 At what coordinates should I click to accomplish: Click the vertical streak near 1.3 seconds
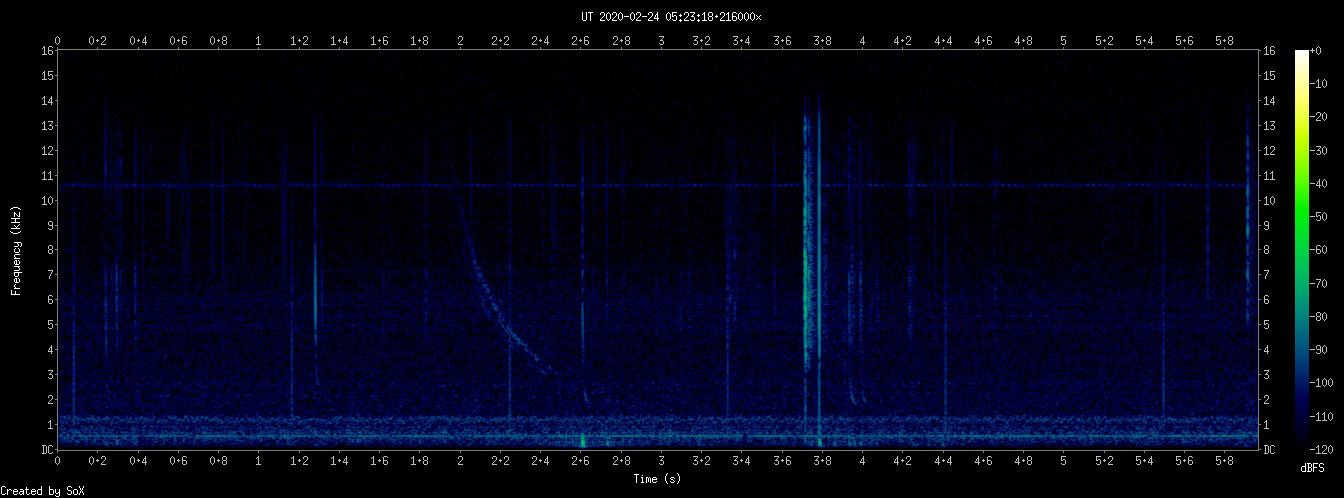(x=316, y=290)
